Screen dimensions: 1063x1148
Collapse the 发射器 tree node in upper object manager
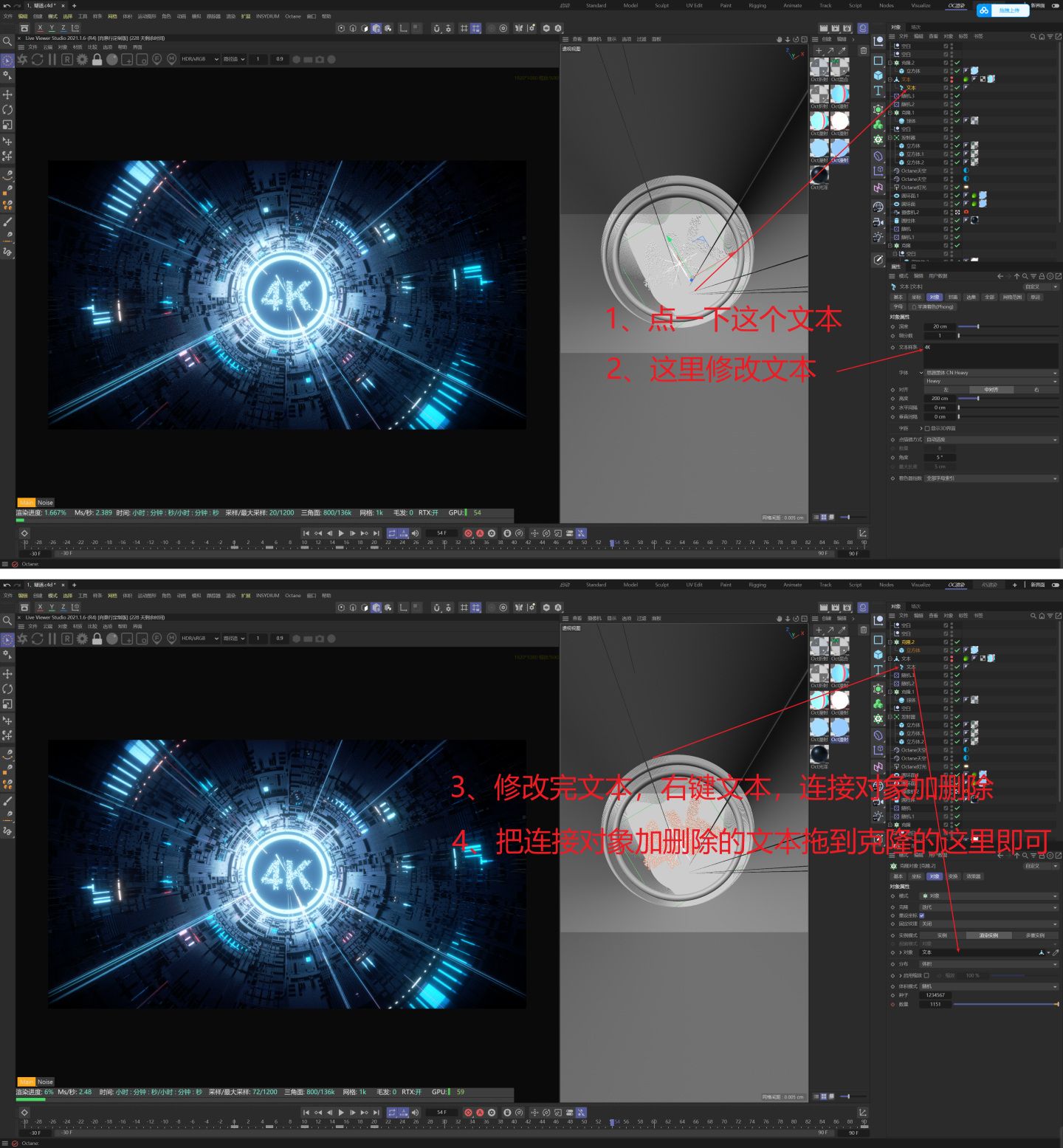pyautogui.click(x=890, y=137)
